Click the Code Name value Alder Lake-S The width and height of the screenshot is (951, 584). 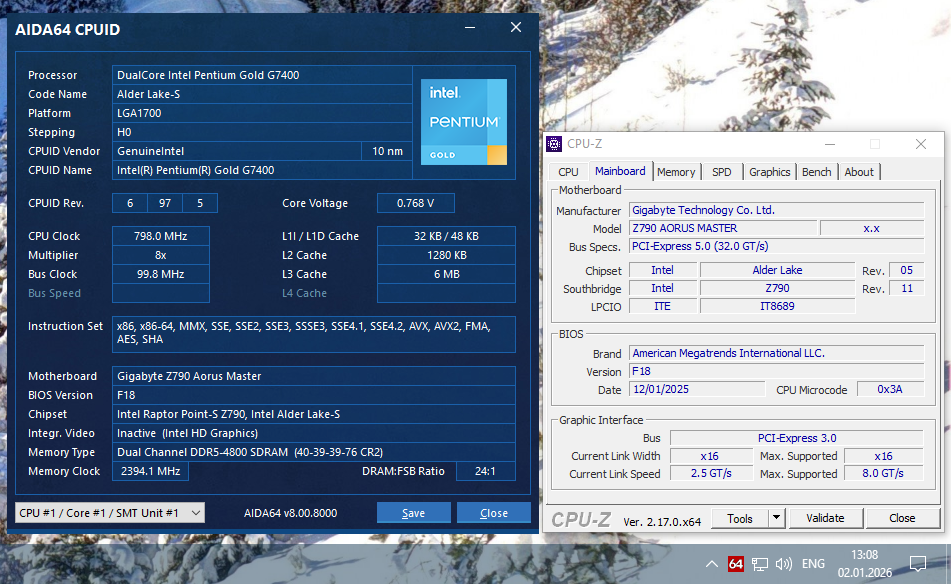pos(262,94)
